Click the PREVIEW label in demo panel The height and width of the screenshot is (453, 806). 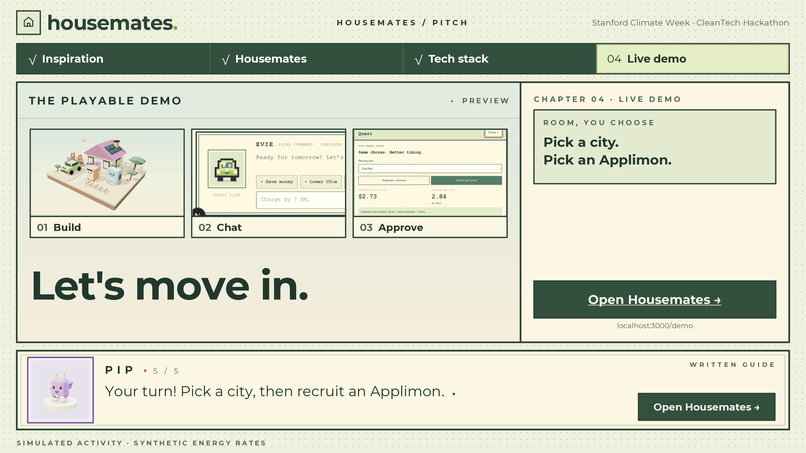point(485,101)
